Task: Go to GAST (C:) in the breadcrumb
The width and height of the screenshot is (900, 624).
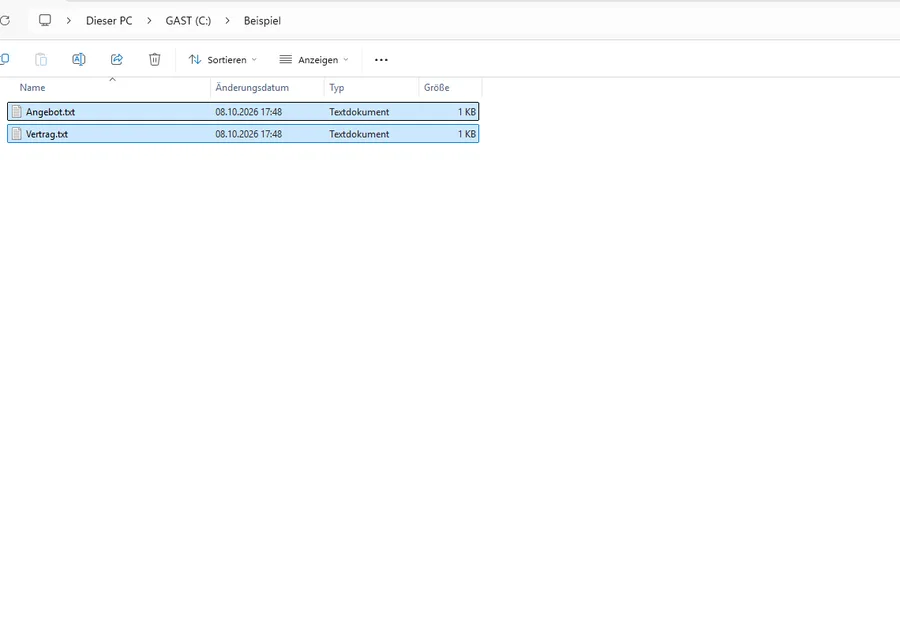Action: [188, 21]
